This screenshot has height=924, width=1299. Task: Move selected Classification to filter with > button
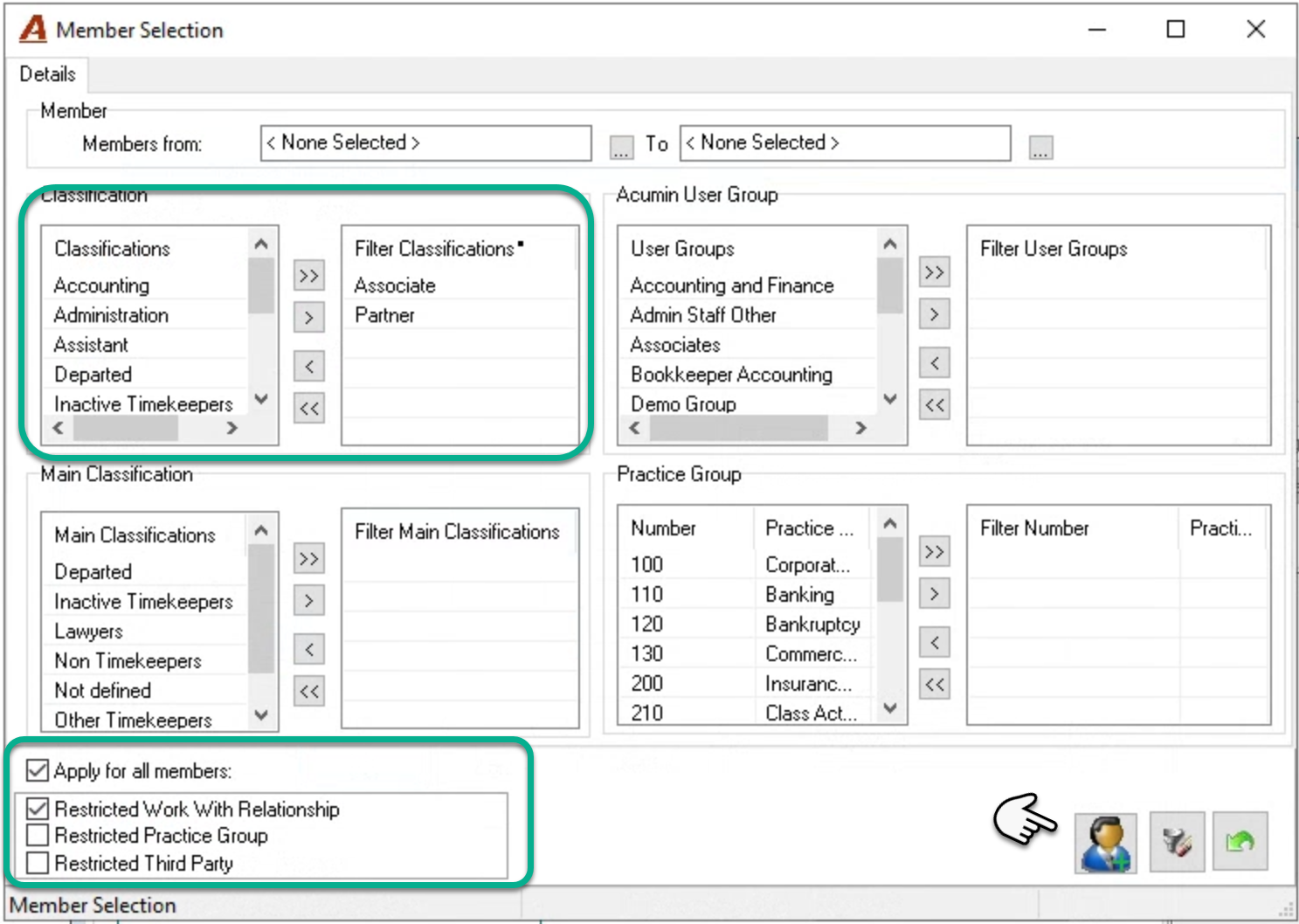[309, 317]
